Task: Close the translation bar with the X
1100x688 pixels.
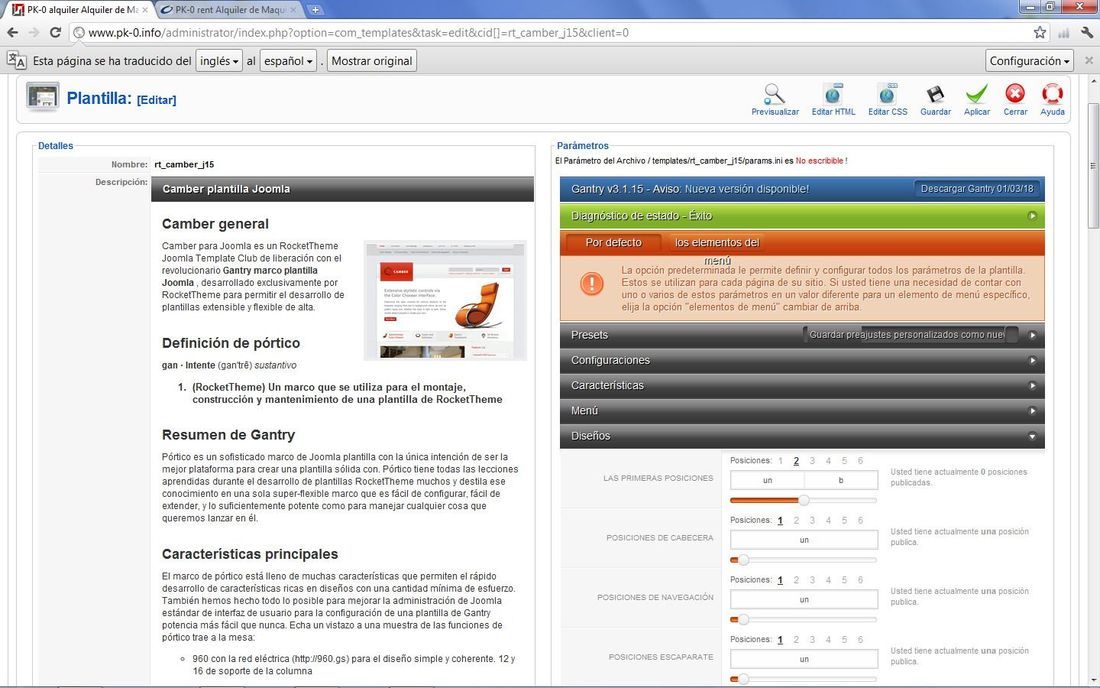Action: pos(1089,60)
